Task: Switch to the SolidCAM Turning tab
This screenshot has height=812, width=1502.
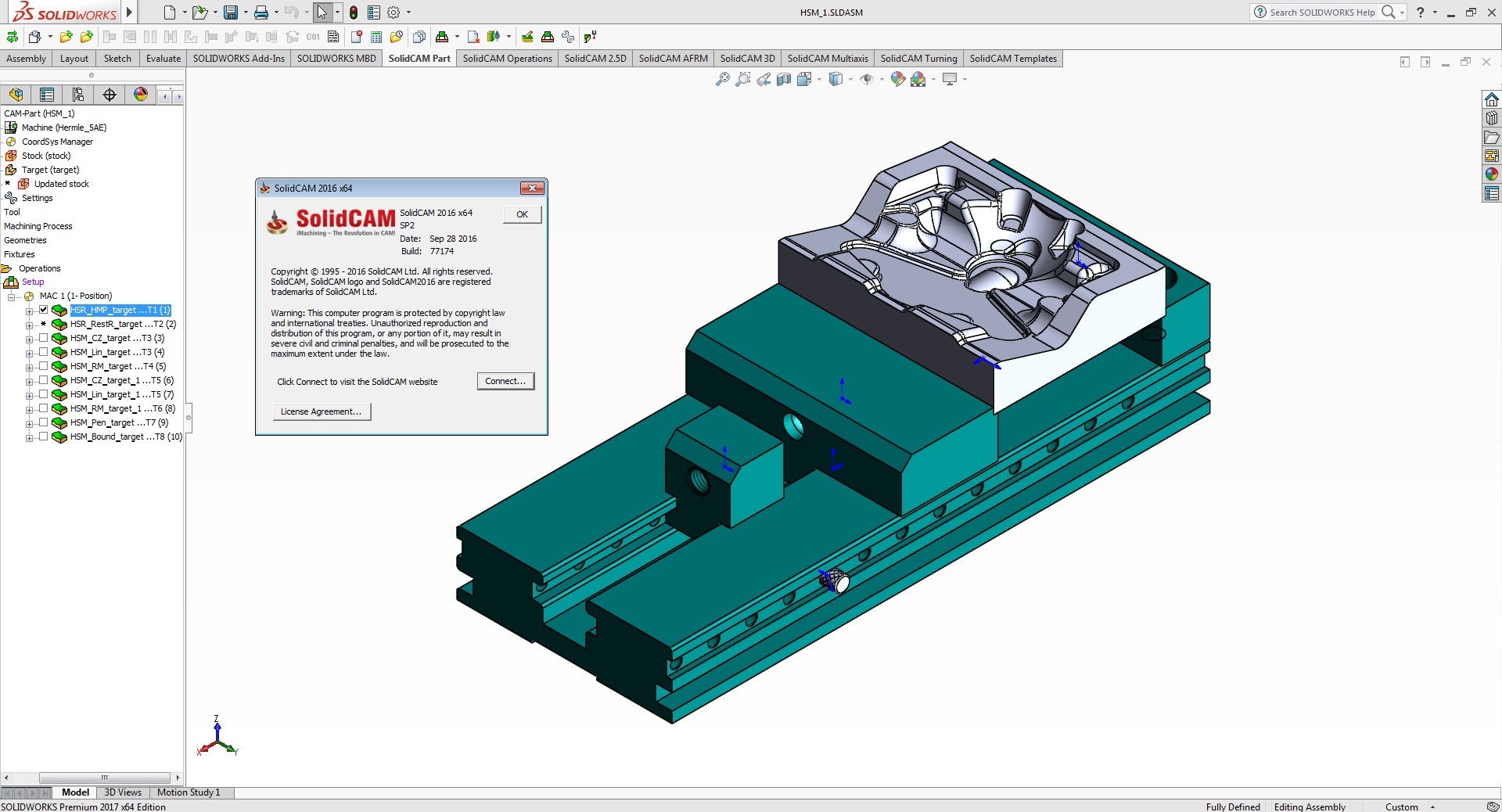Action: (918, 59)
